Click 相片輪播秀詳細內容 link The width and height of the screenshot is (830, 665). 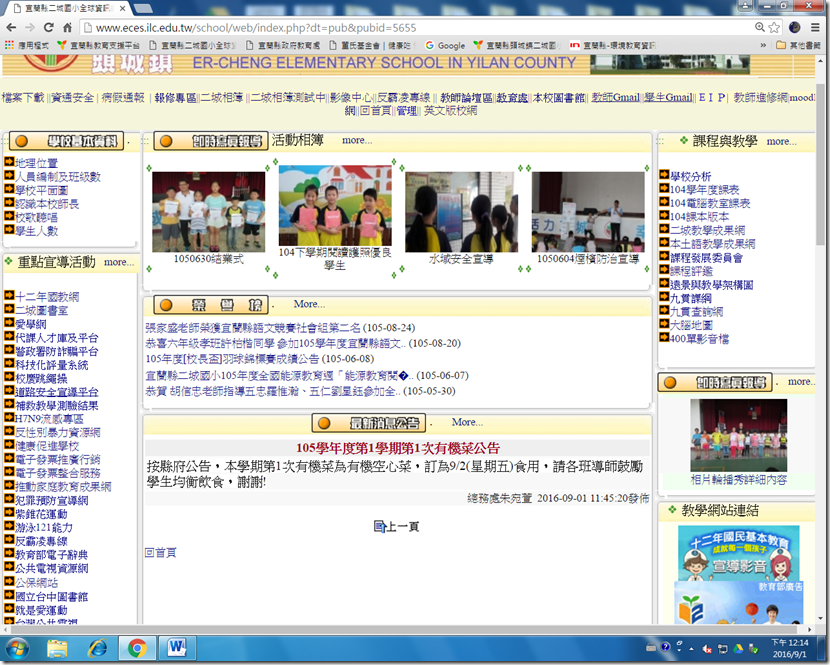click(738, 480)
